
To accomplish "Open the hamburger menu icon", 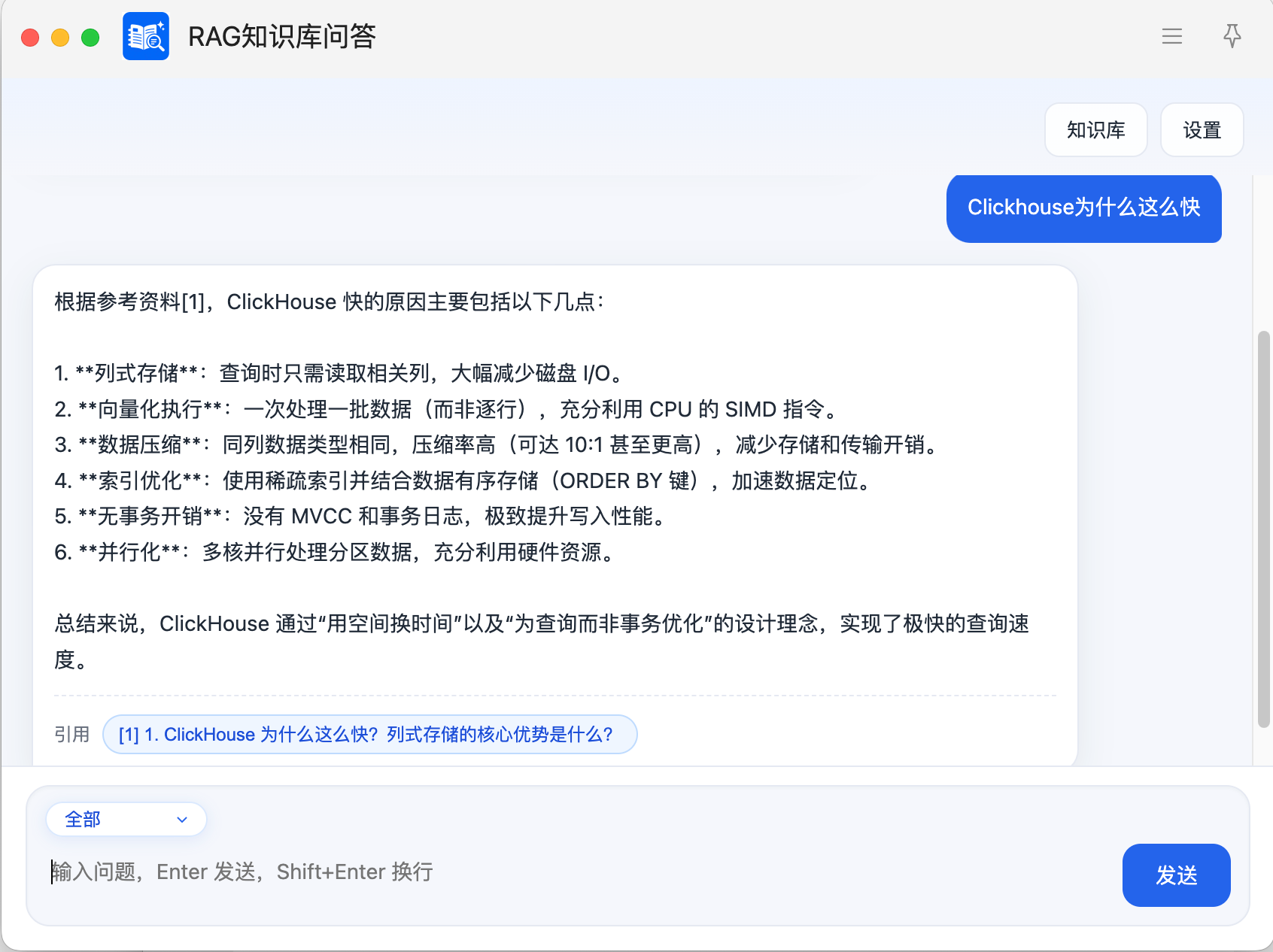I will pos(1171,36).
